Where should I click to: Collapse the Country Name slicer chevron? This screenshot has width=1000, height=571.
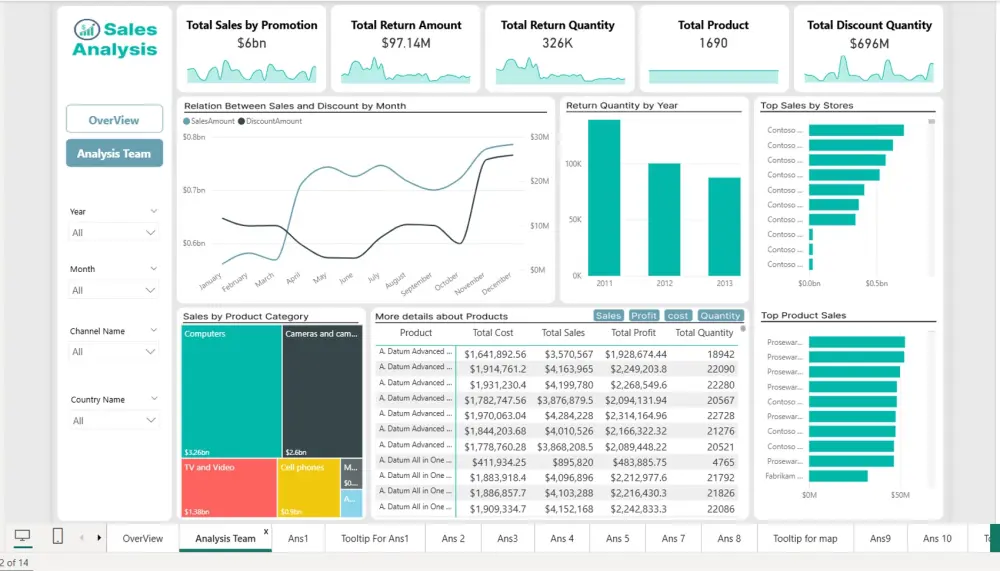tap(154, 399)
